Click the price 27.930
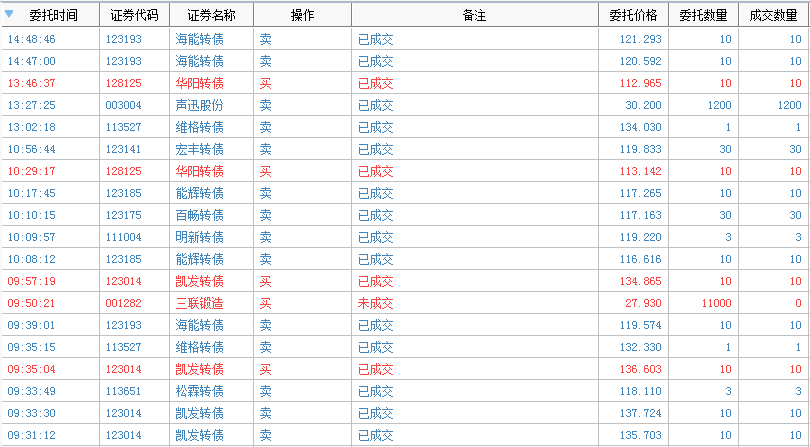Screen dimensions: 810x447 (x=643, y=303)
